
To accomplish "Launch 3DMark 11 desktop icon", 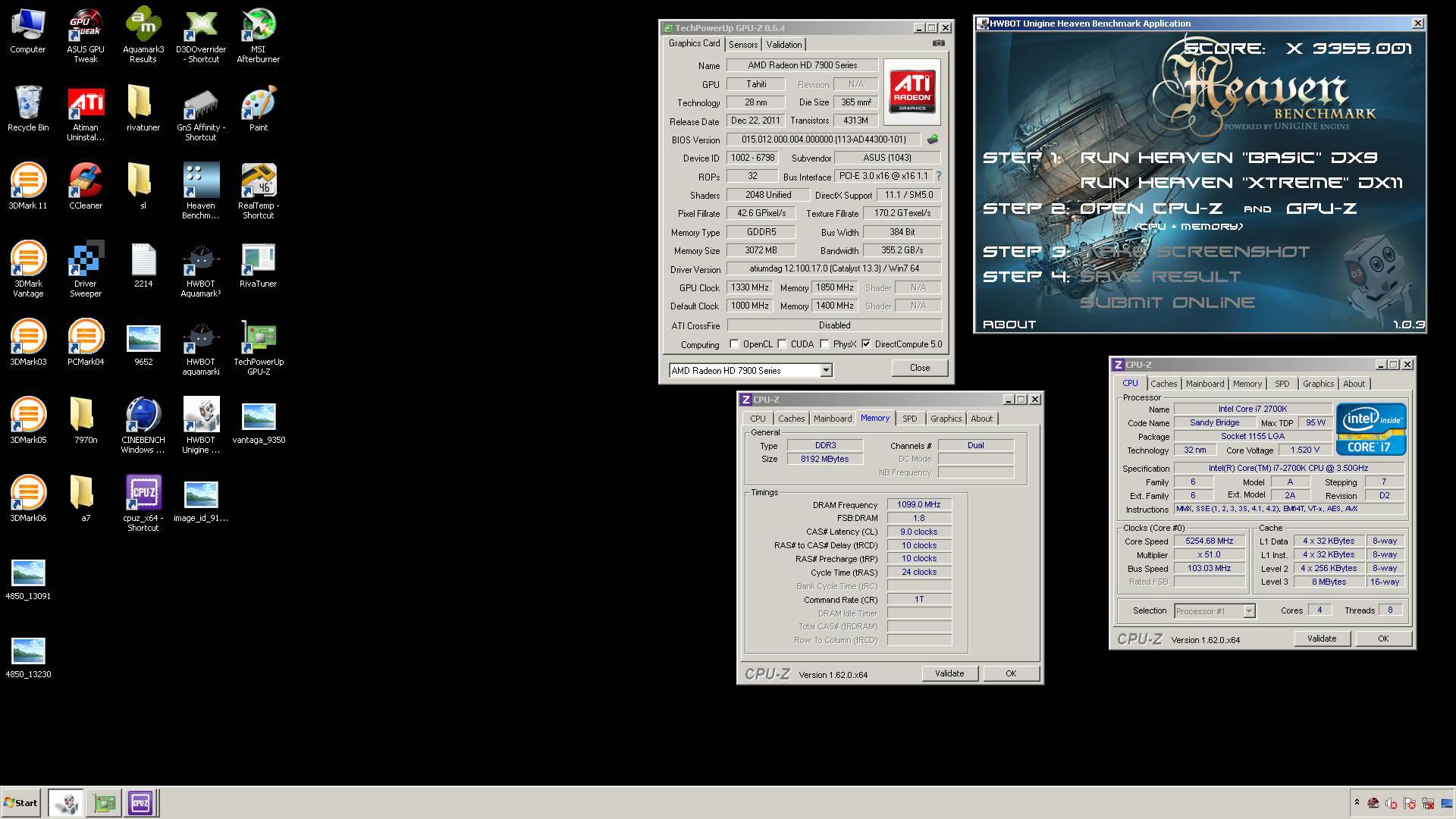I will 28,187.
